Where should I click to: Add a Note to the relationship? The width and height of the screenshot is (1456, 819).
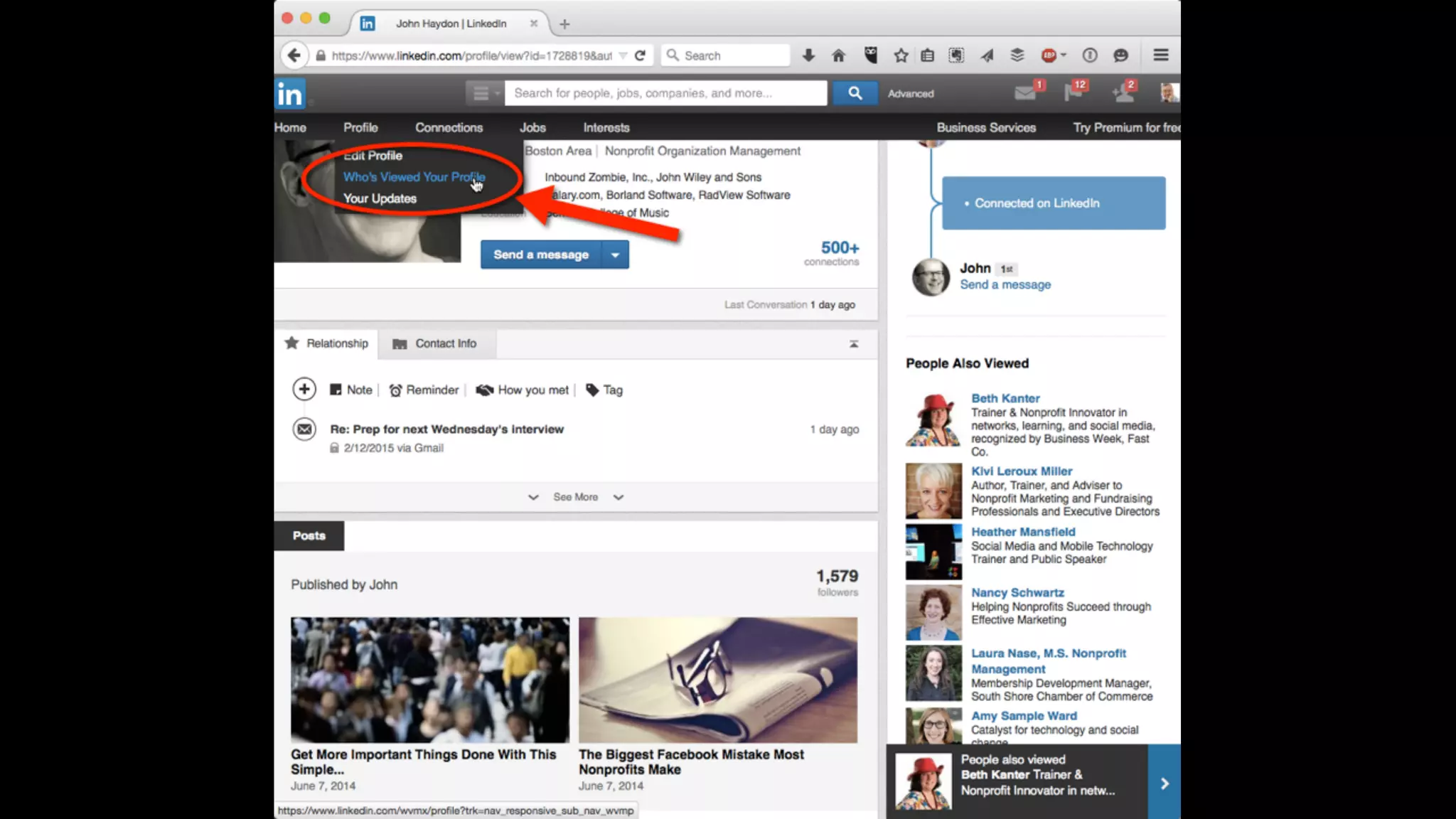[x=351, y=390]
